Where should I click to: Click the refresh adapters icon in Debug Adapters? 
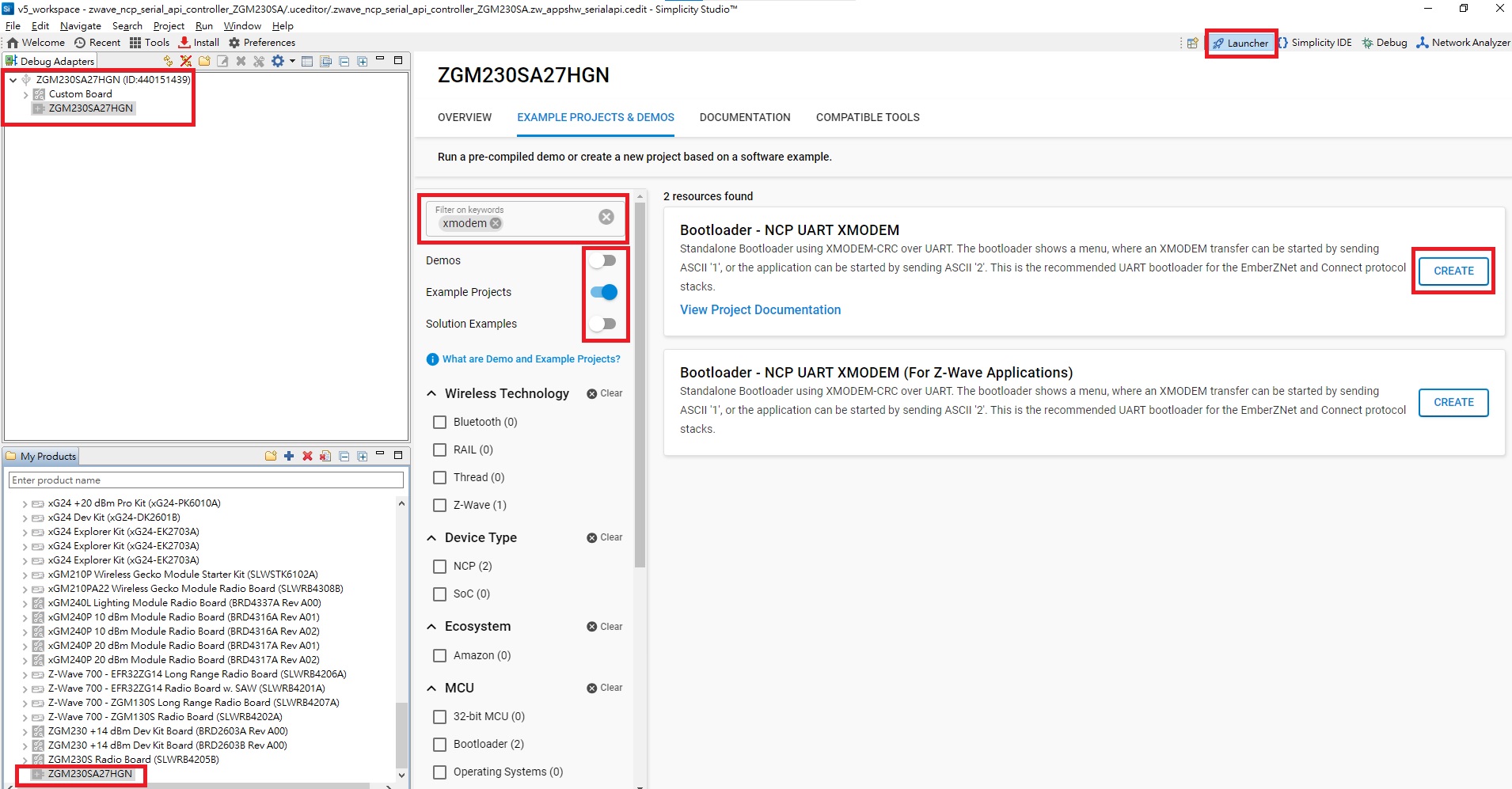[x=168, y=61]
